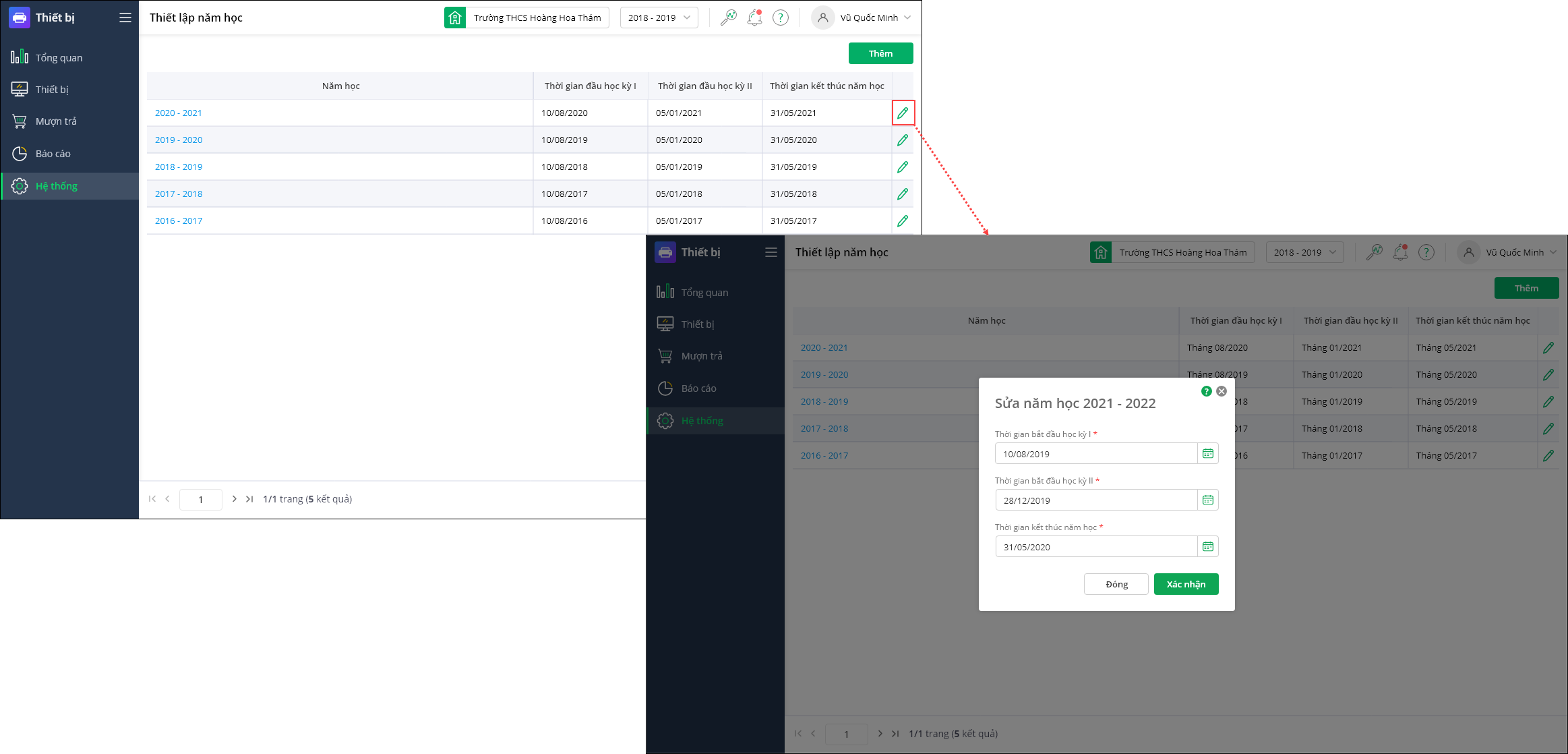Open calendar picker for học kỳ I date
The height and width of the screenshot is (754, 1568).
(x=1207, y=454)
